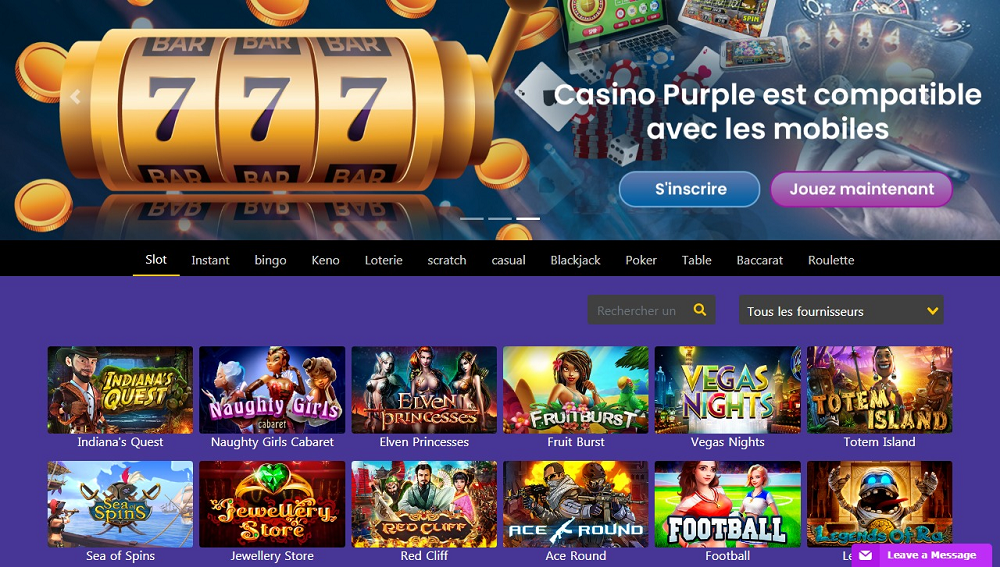Screen dimensions: 1000x567
Task: Click the Jouez maintenant button
Action: 862,189
